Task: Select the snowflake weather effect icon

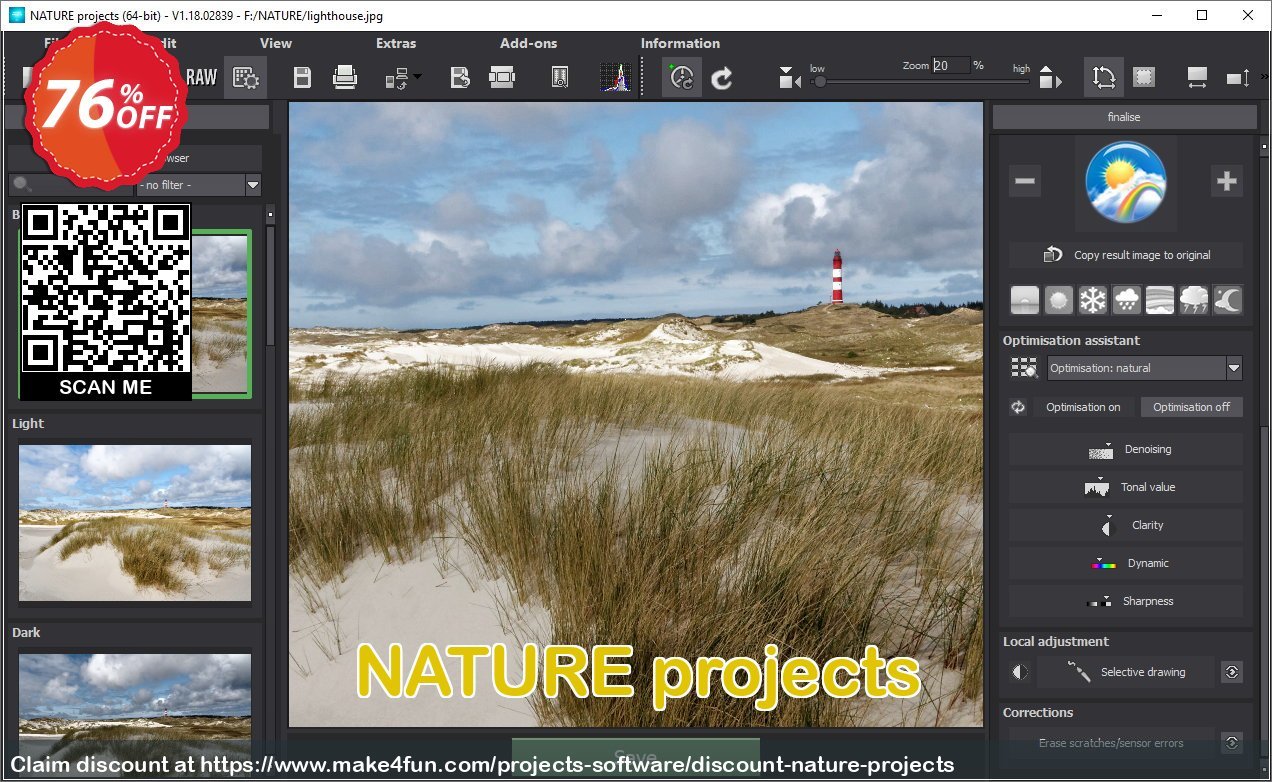Action: [1093, 300]
